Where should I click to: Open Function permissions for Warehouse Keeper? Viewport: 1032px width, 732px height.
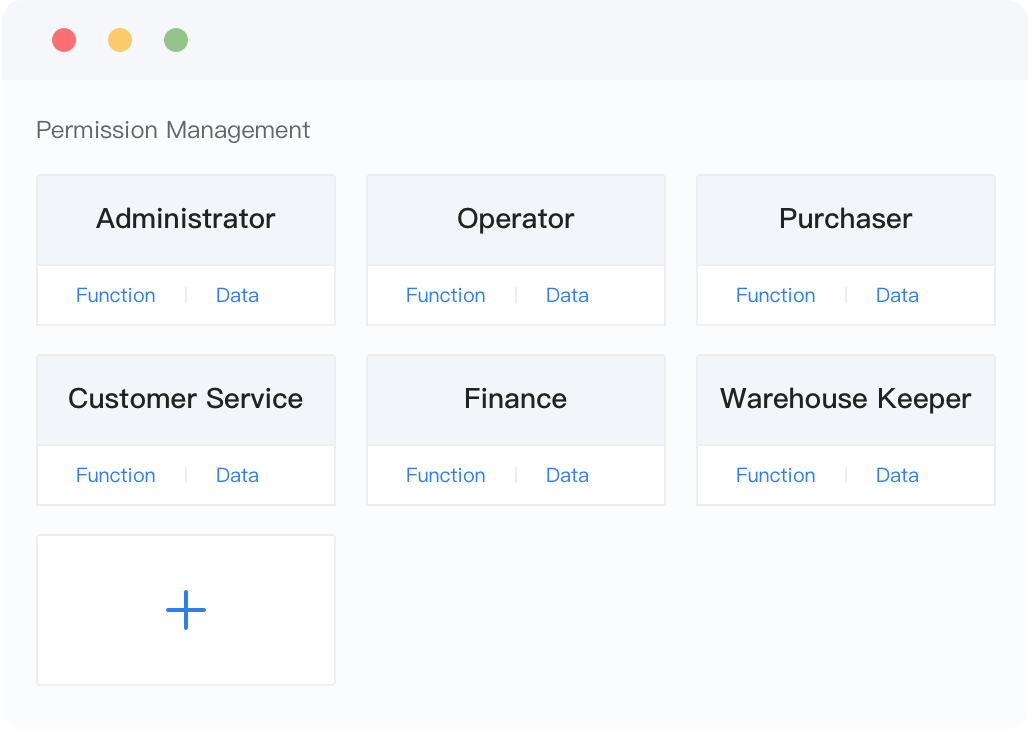776,475
